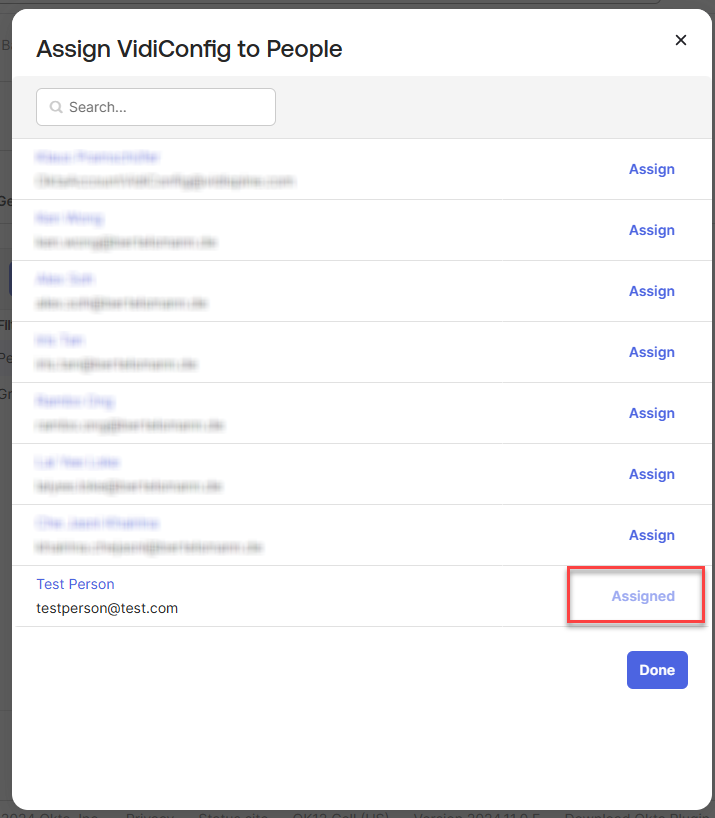Open the third blurred person name link
The width and height of the screenshot is (715, 818).
tap(65, 279)
